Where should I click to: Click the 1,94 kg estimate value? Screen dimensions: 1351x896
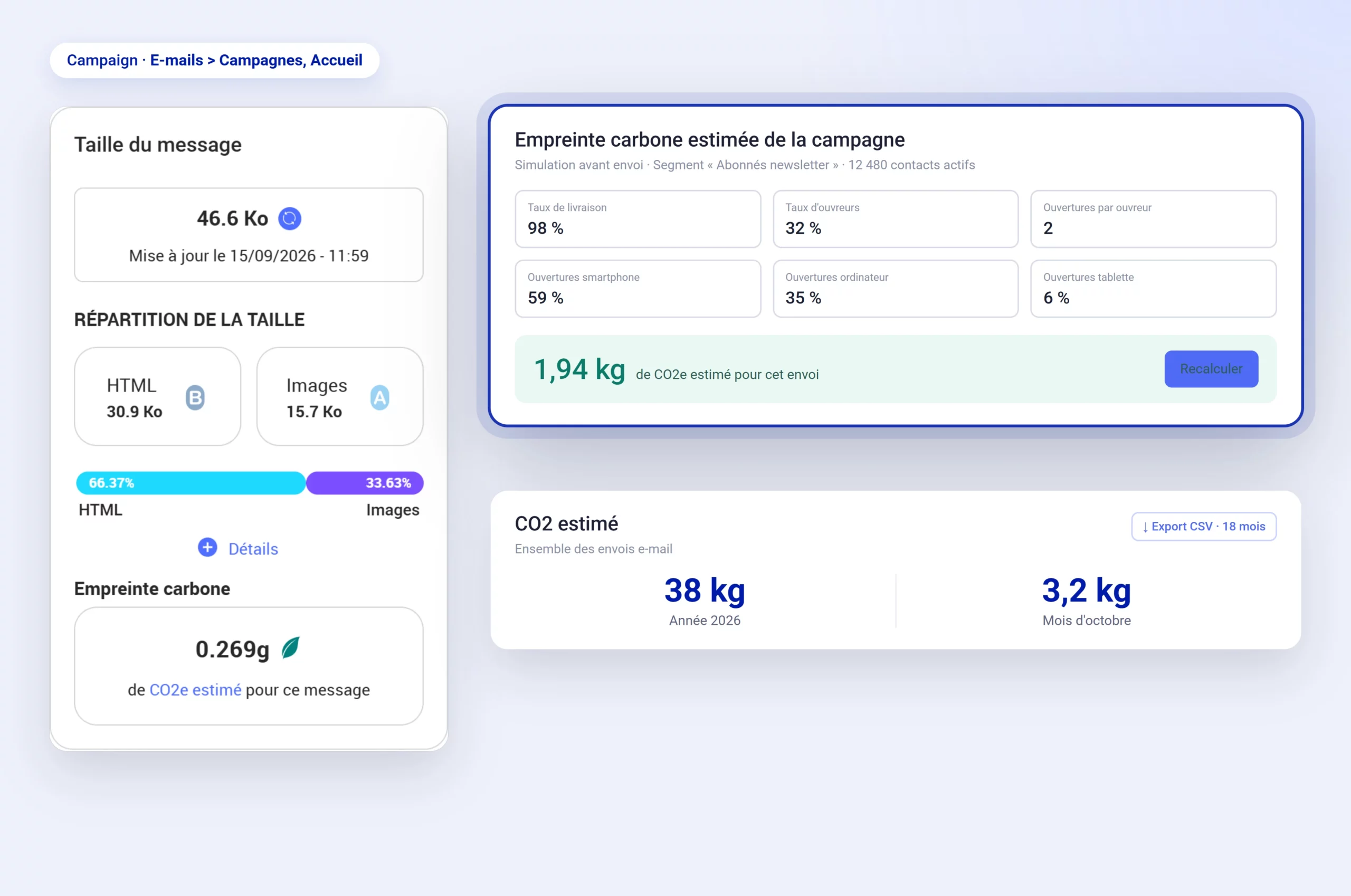click(579, 369)
